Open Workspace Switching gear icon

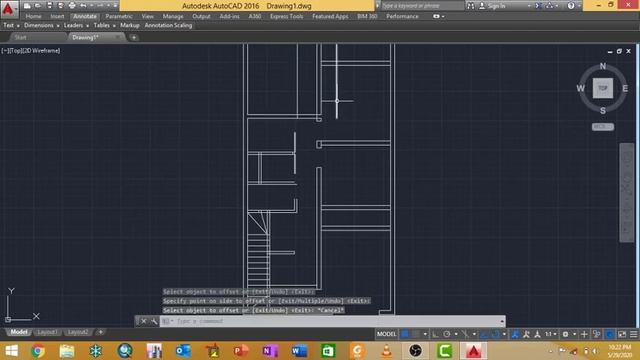coord(565,334)
